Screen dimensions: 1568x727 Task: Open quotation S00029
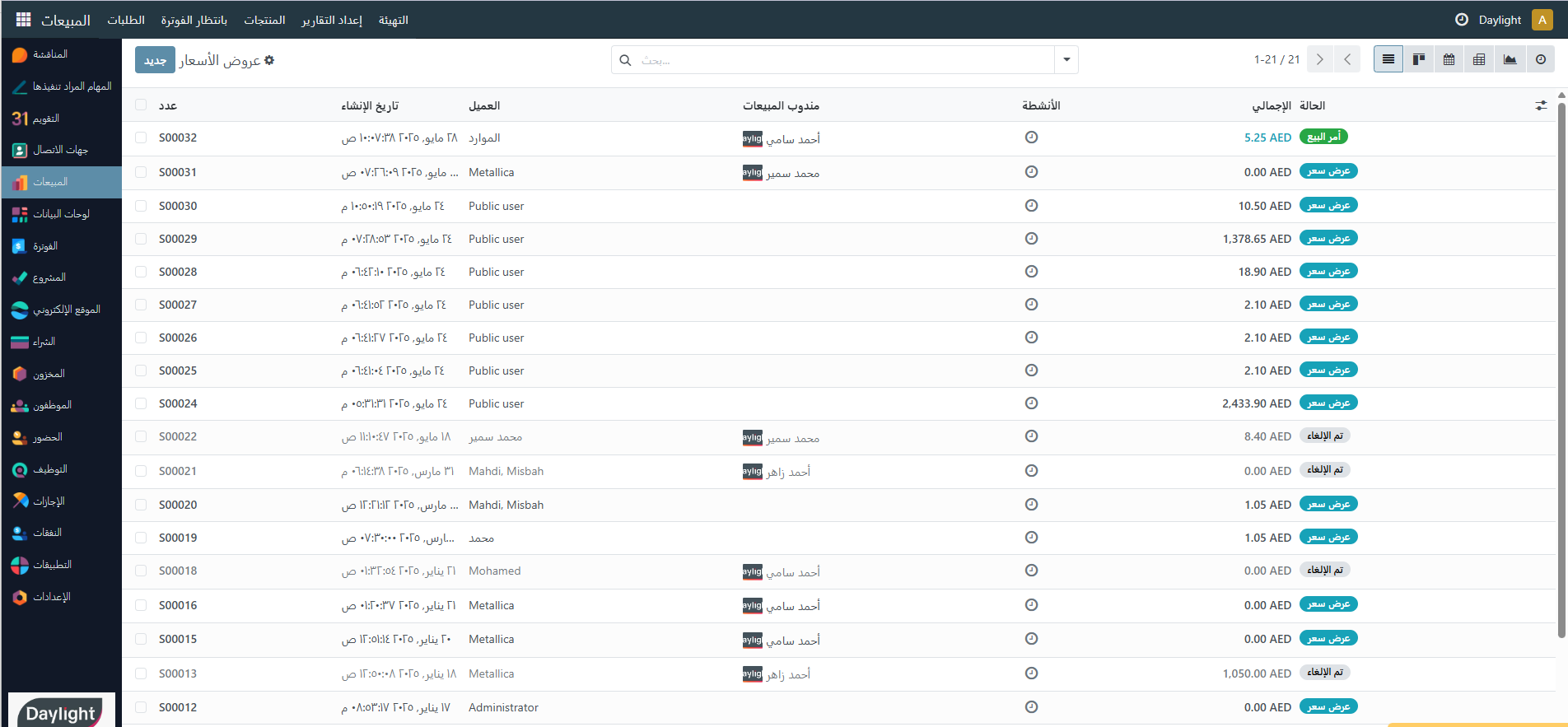[x=178, y=239]
